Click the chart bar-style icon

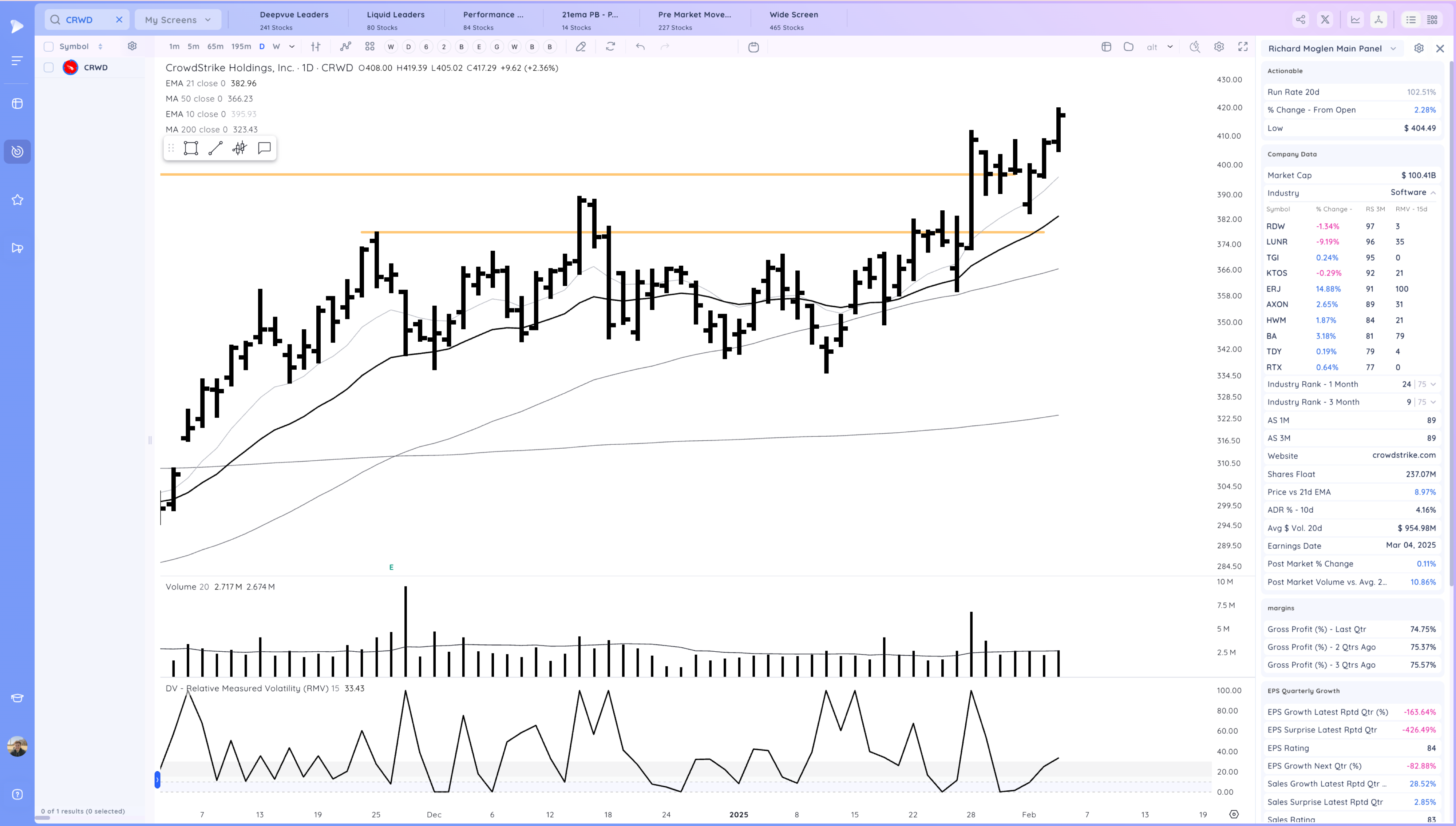pyautogui.click(x=316, y=47)
